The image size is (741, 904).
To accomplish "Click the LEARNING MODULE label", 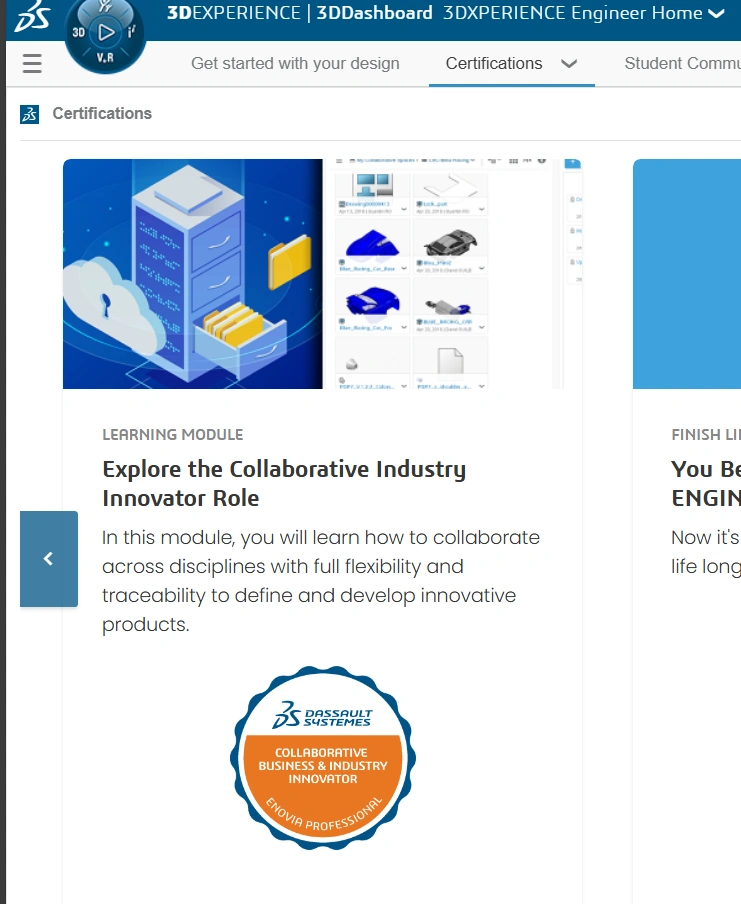I will click(172, 435).
